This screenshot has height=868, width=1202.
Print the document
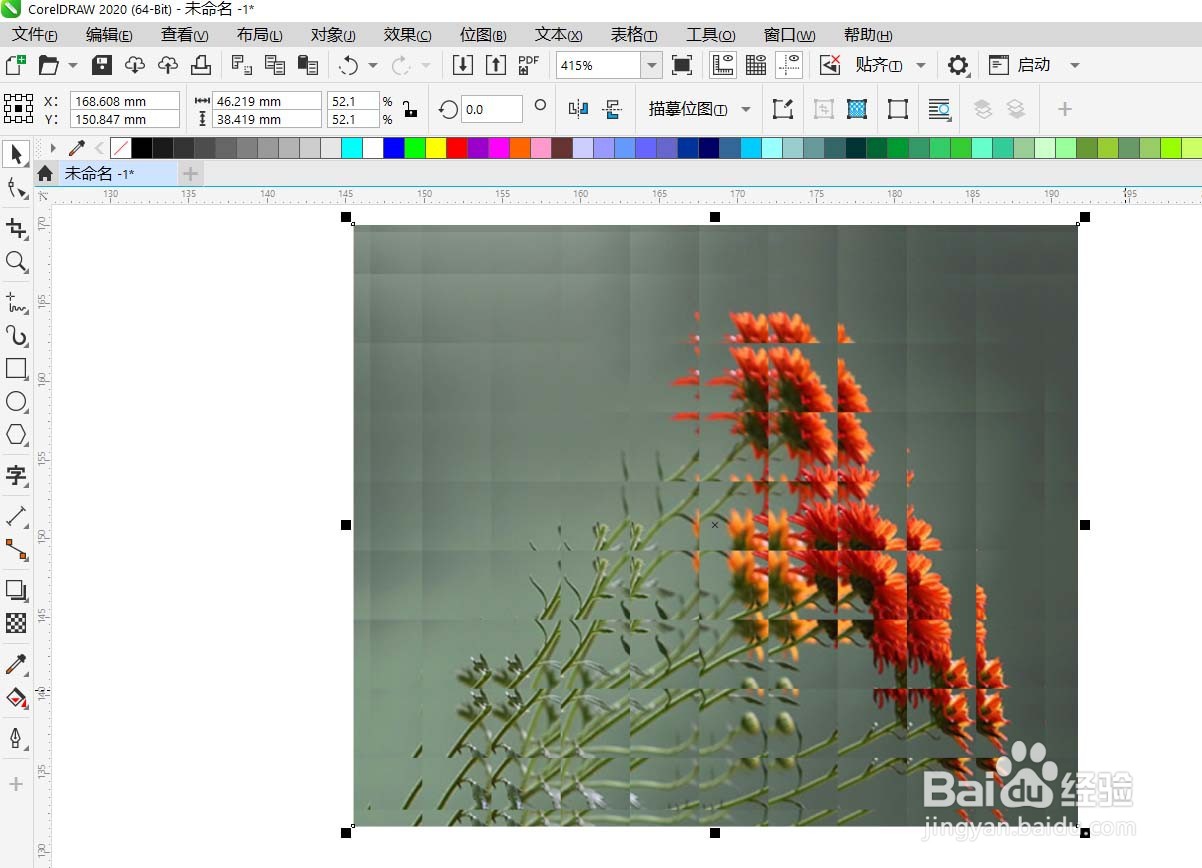[201, 65]
